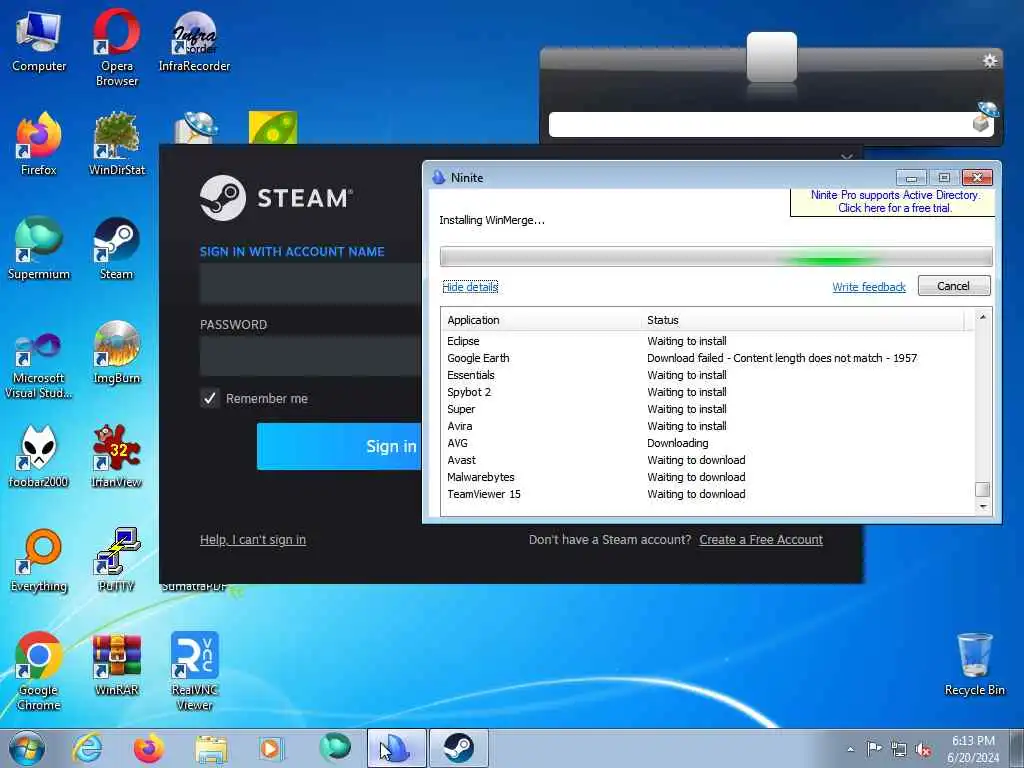Switch to Steam taskbar button

point(458,748)
